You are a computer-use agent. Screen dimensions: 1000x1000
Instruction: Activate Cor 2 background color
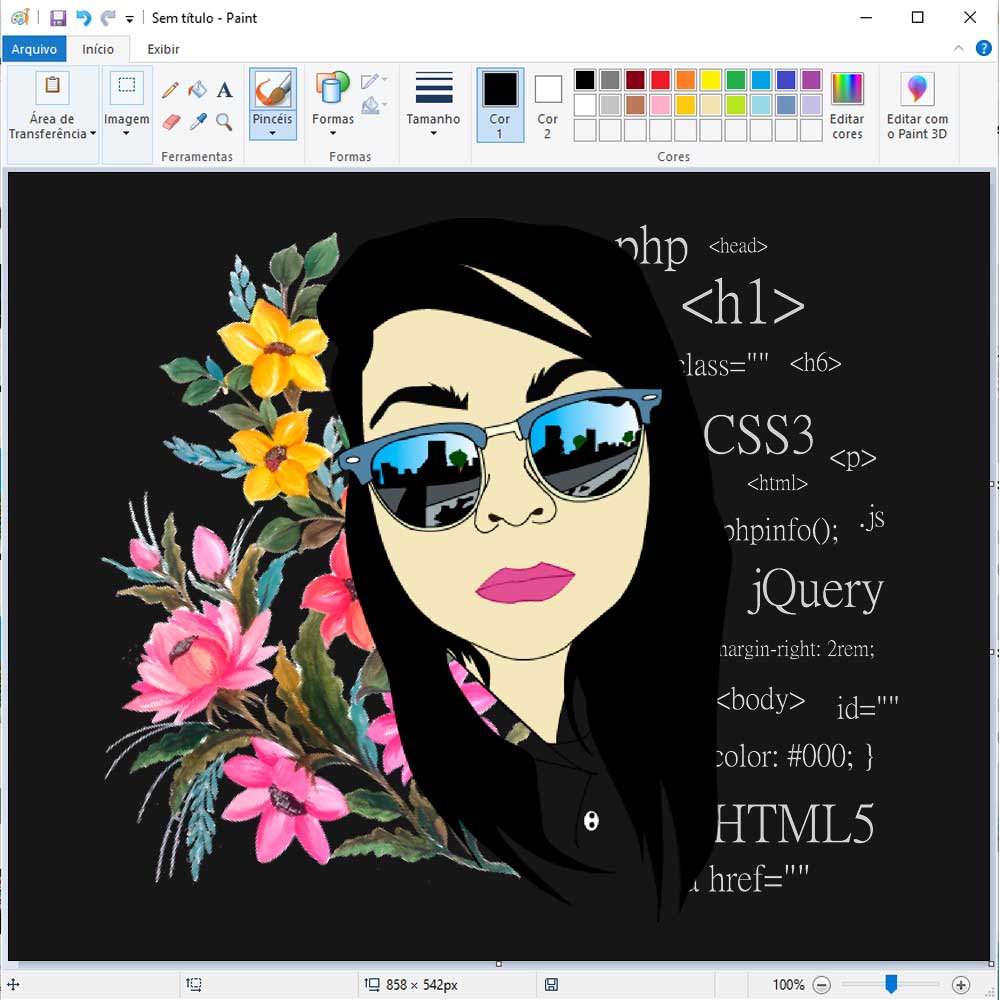(547, 105)
